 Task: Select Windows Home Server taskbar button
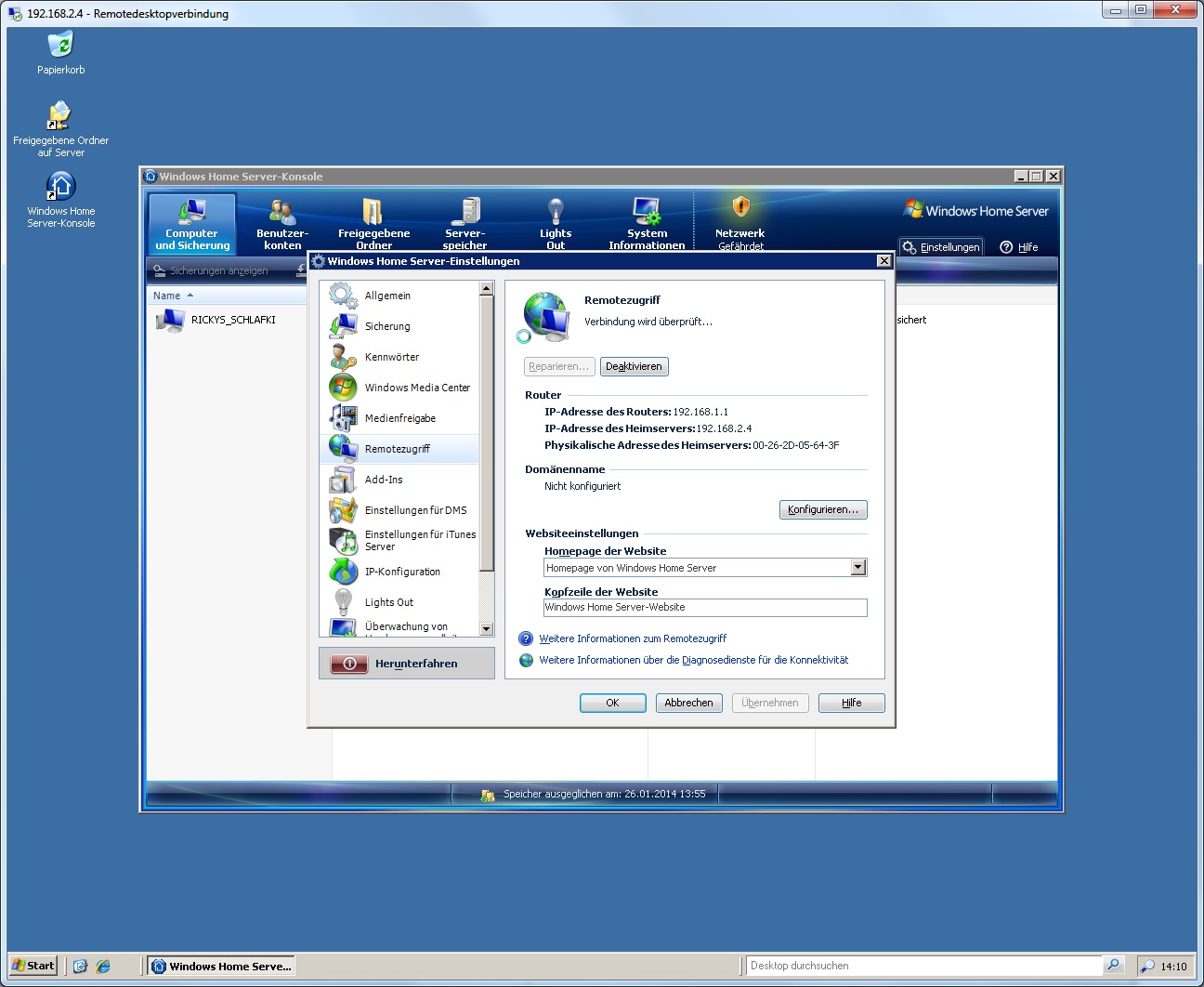(222, 966)
